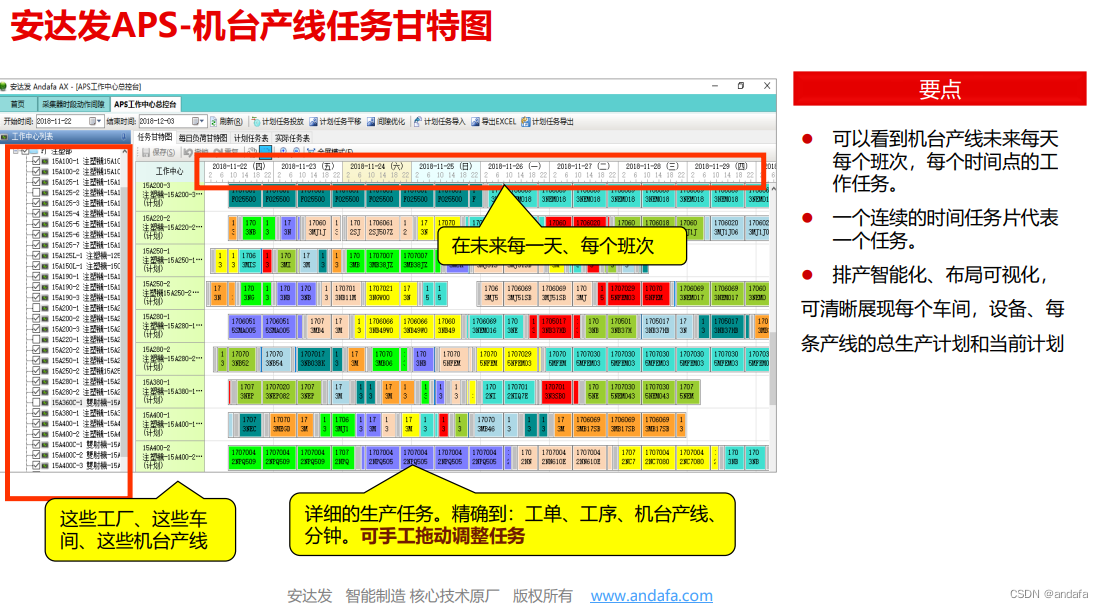This screenshot has height=608, width=1103.
Task: Click the 保存(S) save icon
Action: pos(146,152)
